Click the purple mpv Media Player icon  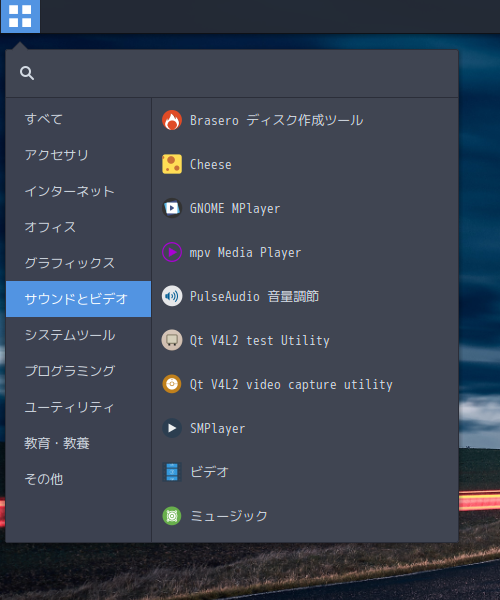pyautogui.click(x=172, y=252)
